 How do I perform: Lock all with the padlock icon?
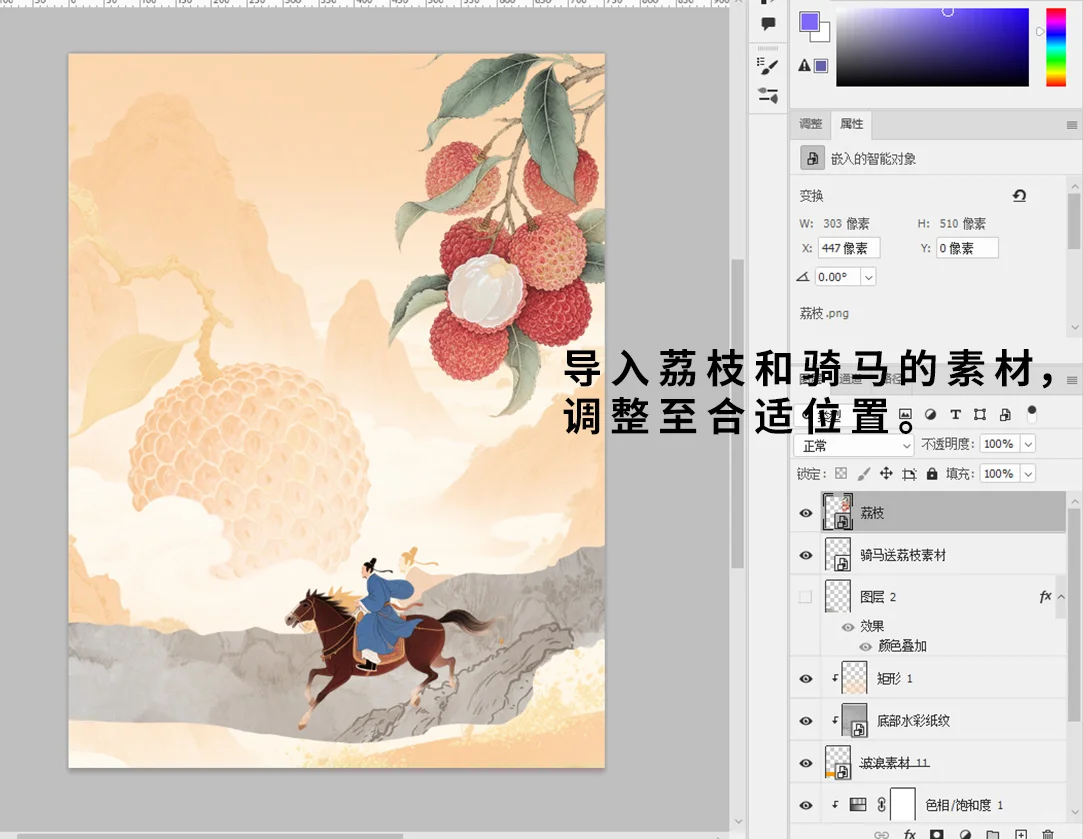932,474
